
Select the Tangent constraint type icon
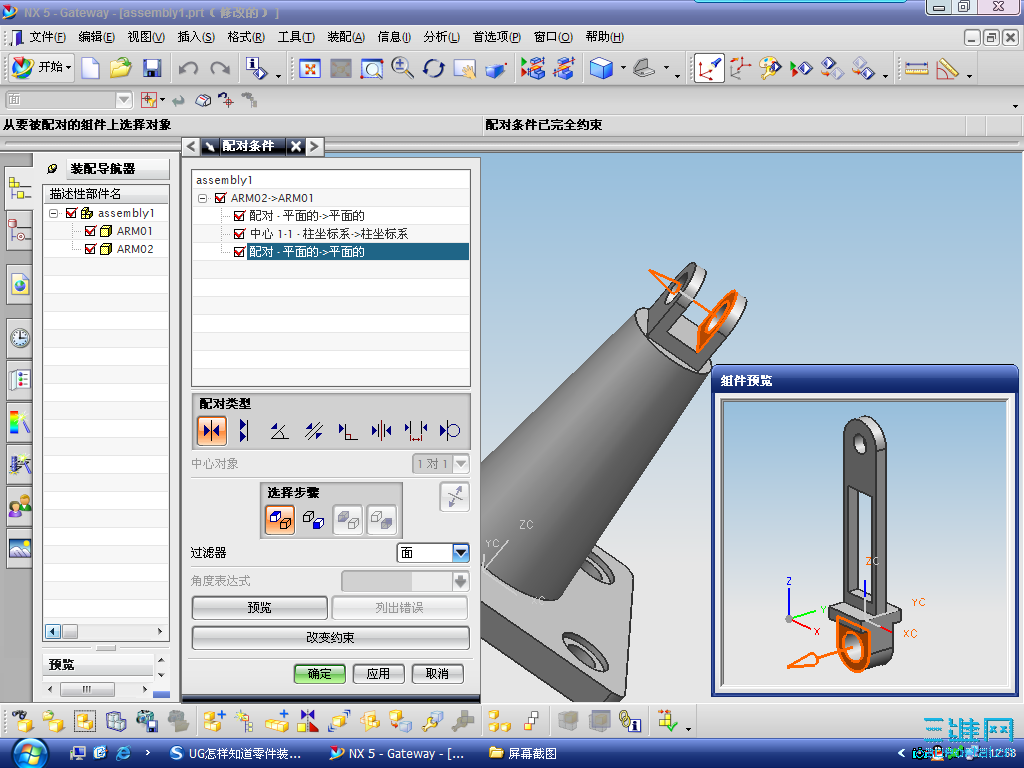(450, 431)
